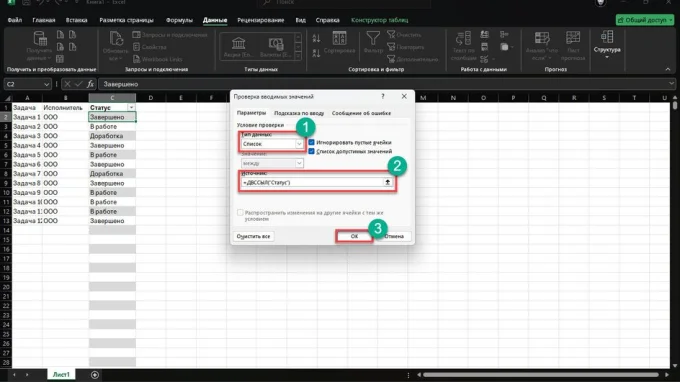The width and height of the screenshot is (680, 382).
Task: Click the formula bar cancel X icon
Action: coord(67,84)
